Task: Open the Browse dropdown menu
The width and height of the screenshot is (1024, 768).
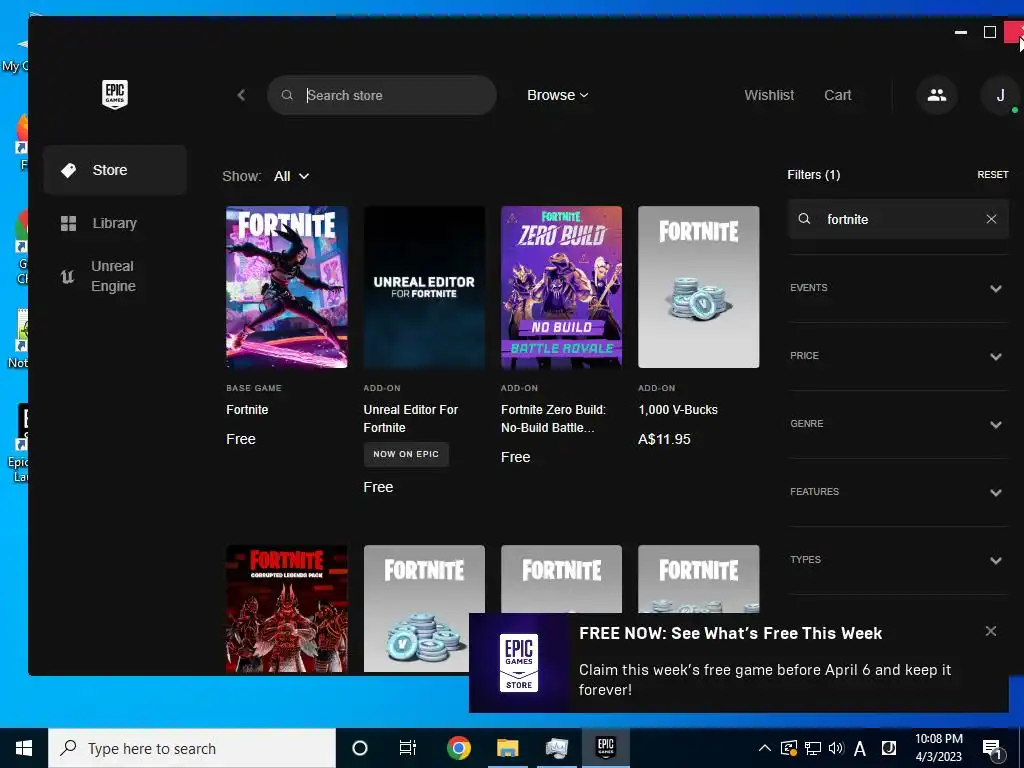Action: coord(558,95)
